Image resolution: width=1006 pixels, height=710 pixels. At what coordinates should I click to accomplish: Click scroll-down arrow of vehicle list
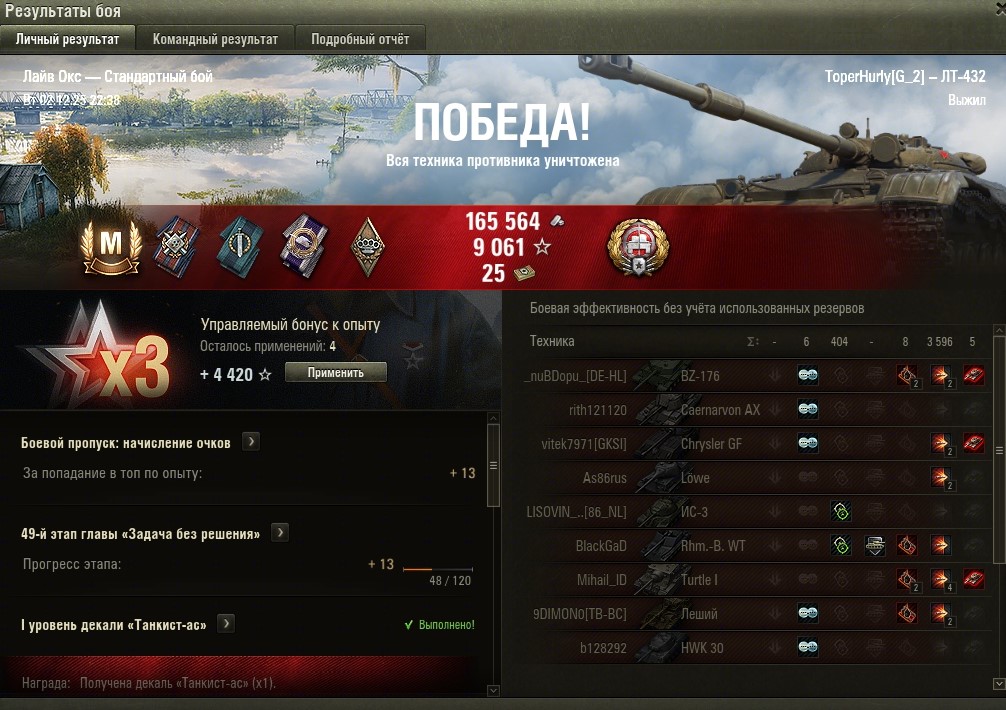998,684
